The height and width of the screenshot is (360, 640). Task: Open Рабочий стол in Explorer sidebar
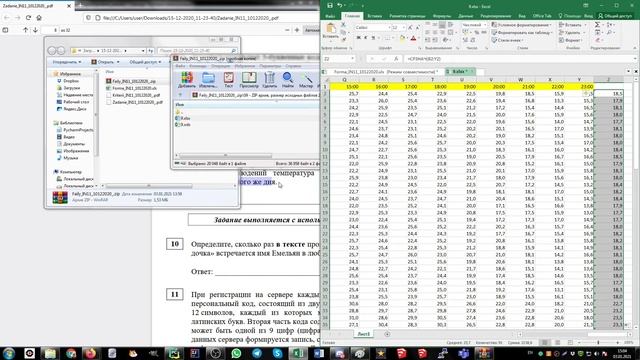[73, 102]
